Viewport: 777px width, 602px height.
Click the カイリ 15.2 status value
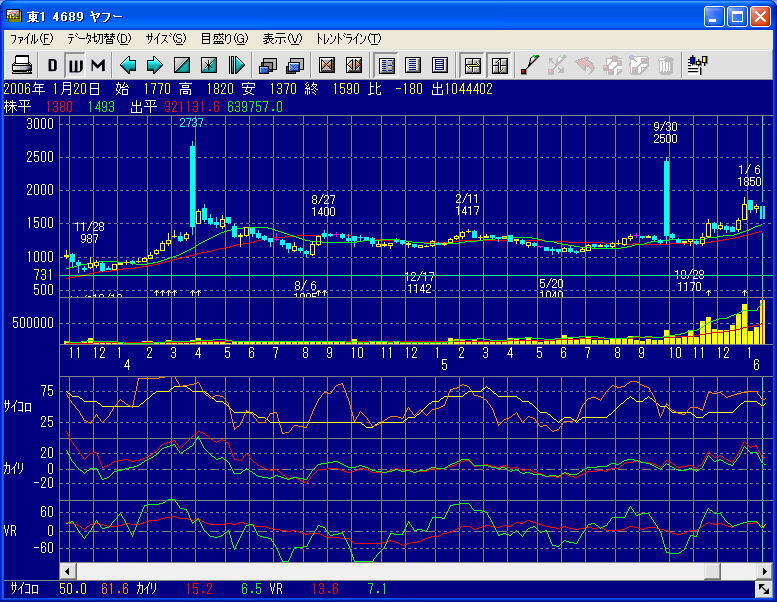(199, 589)
